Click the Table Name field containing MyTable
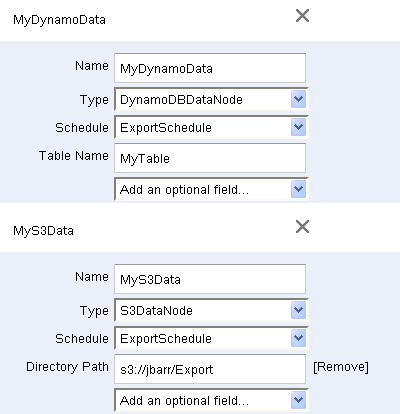The image size is (400, 414). click(210, 158)
